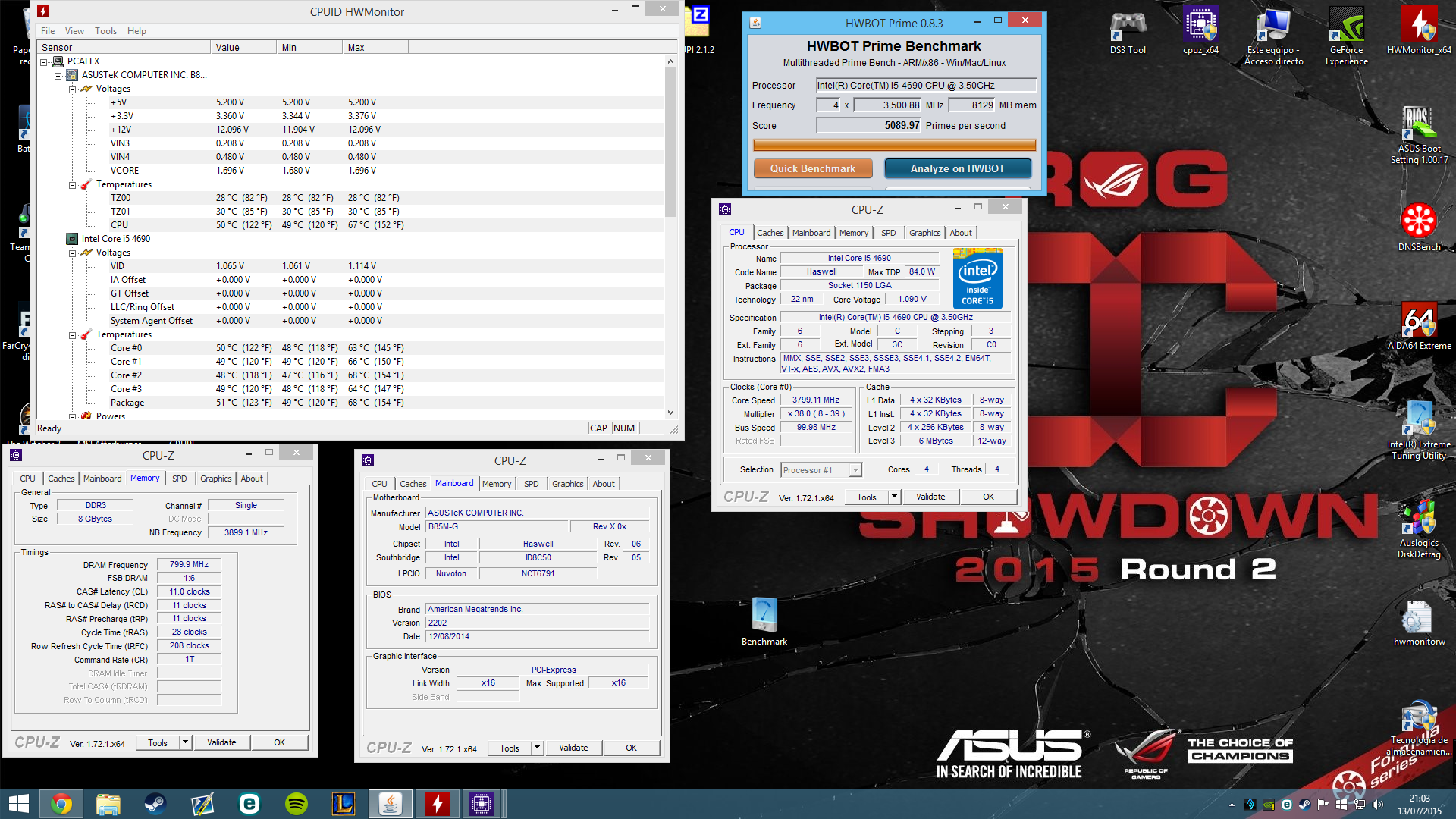Open ASUS Boot Setting desktop icon
The height and width of the screenshot is (819, 1456).
pyautogui.click(x=1419, y=135)
